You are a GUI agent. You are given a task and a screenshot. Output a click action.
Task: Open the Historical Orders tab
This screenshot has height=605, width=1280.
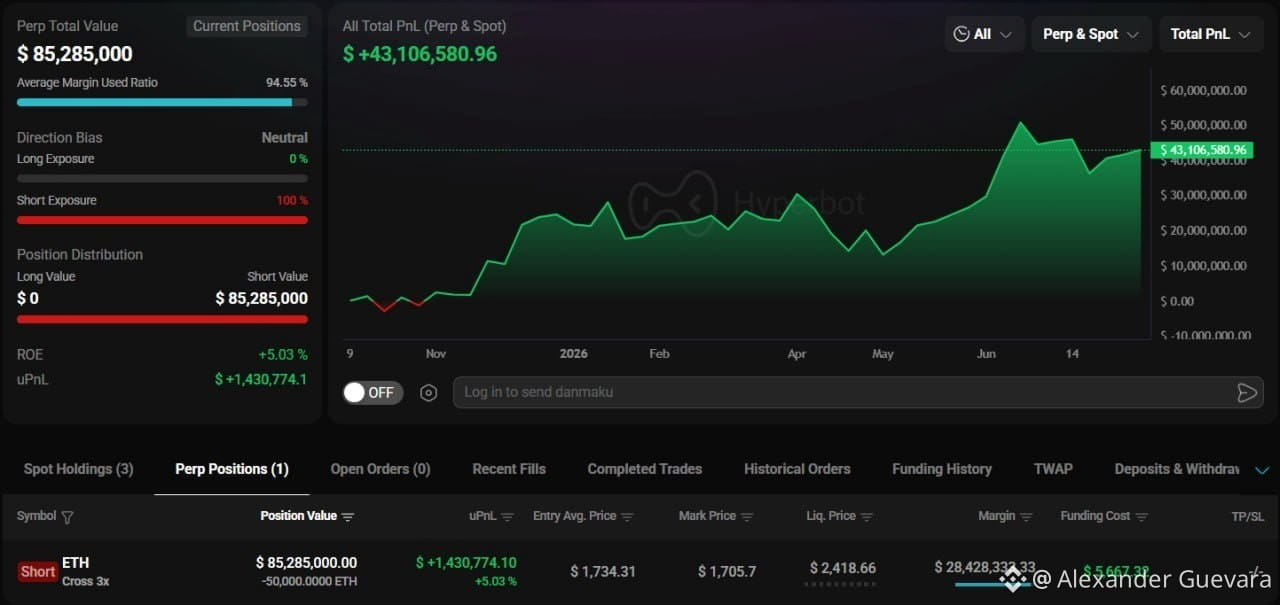coord(797,469)
